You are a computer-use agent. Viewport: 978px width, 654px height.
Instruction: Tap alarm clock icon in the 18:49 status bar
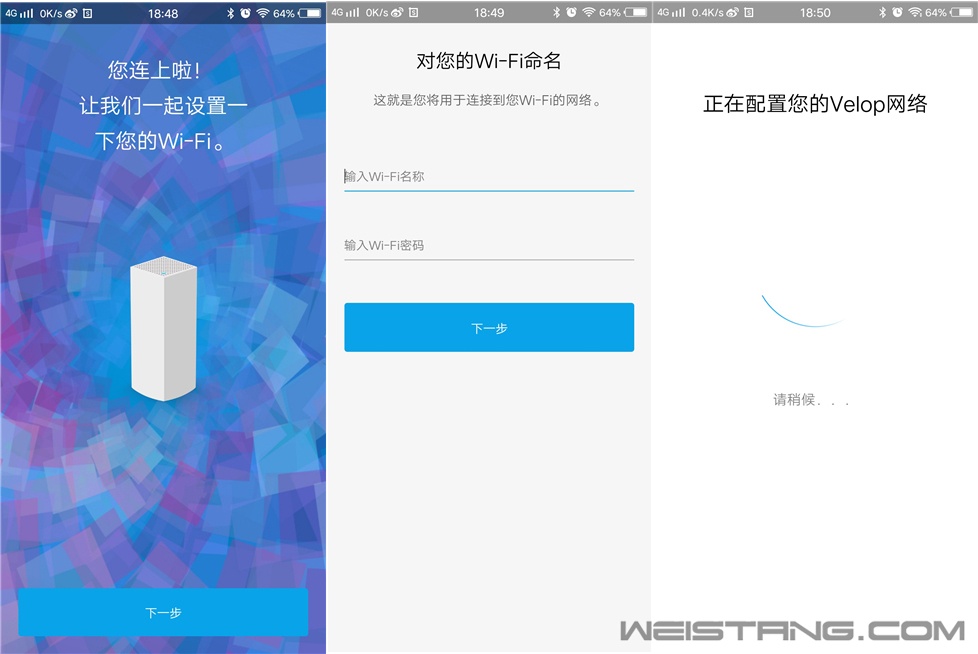tap(571, 13)
